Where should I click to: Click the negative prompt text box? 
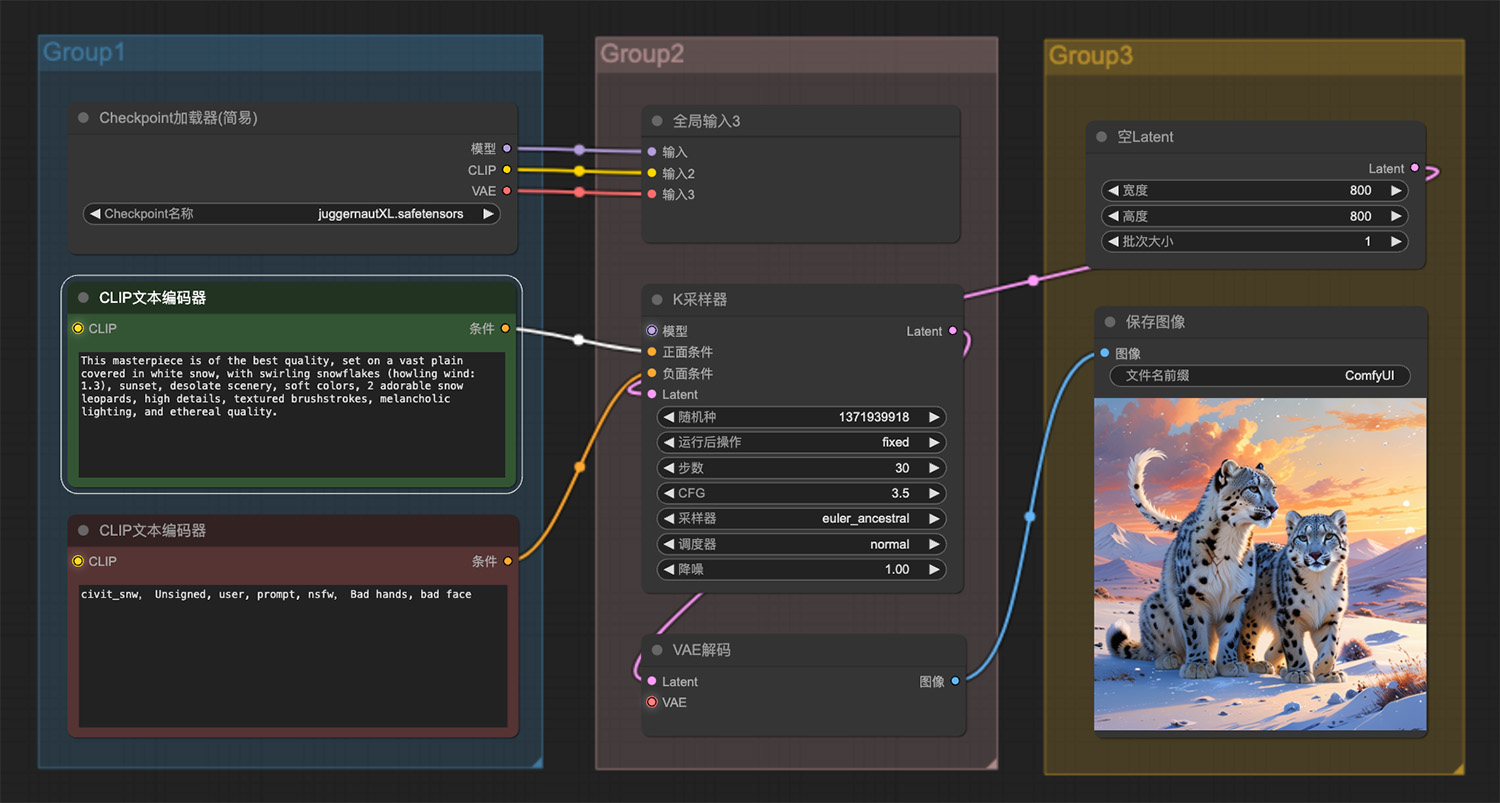[x=293, y=656]
